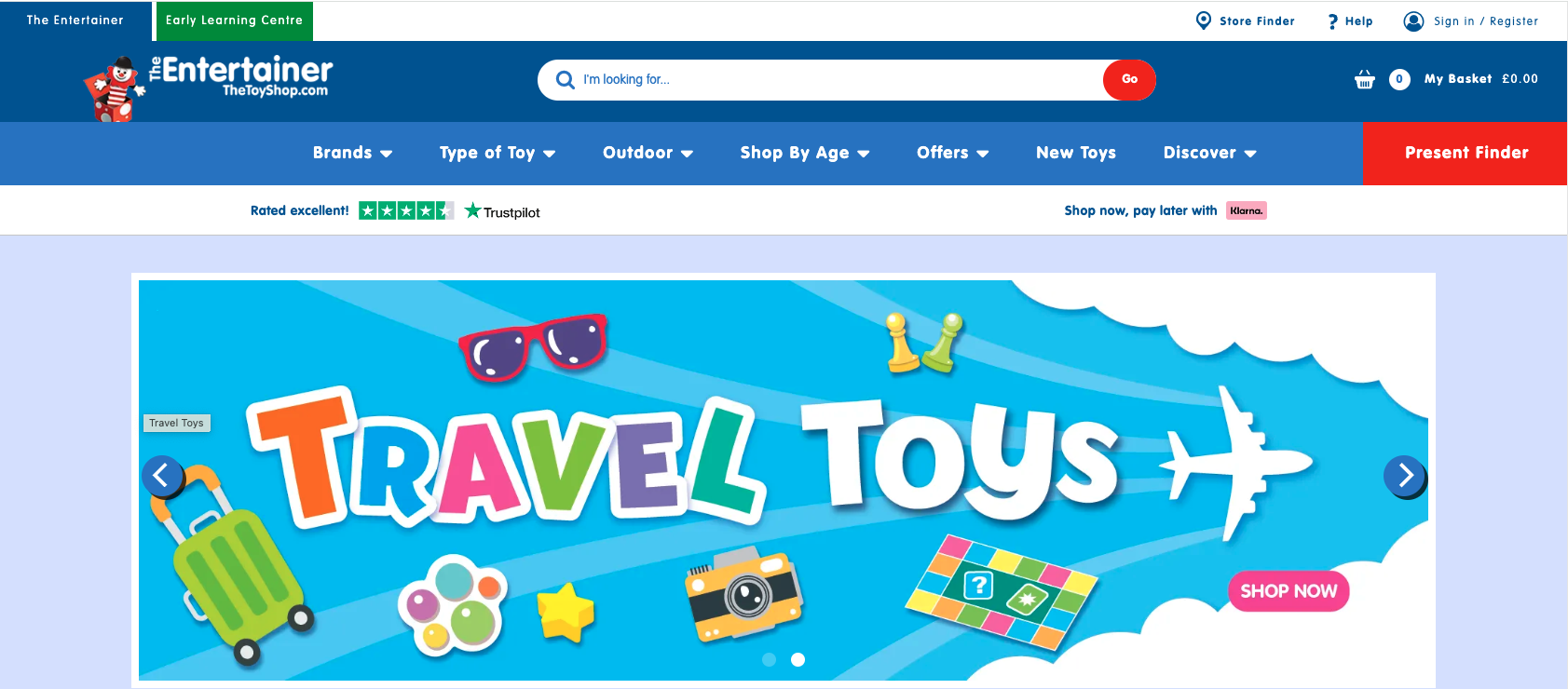This screenshot has height=689, width=1568.
Task: Expand the Shop By Age dropdown
Action: coord(805,153)
